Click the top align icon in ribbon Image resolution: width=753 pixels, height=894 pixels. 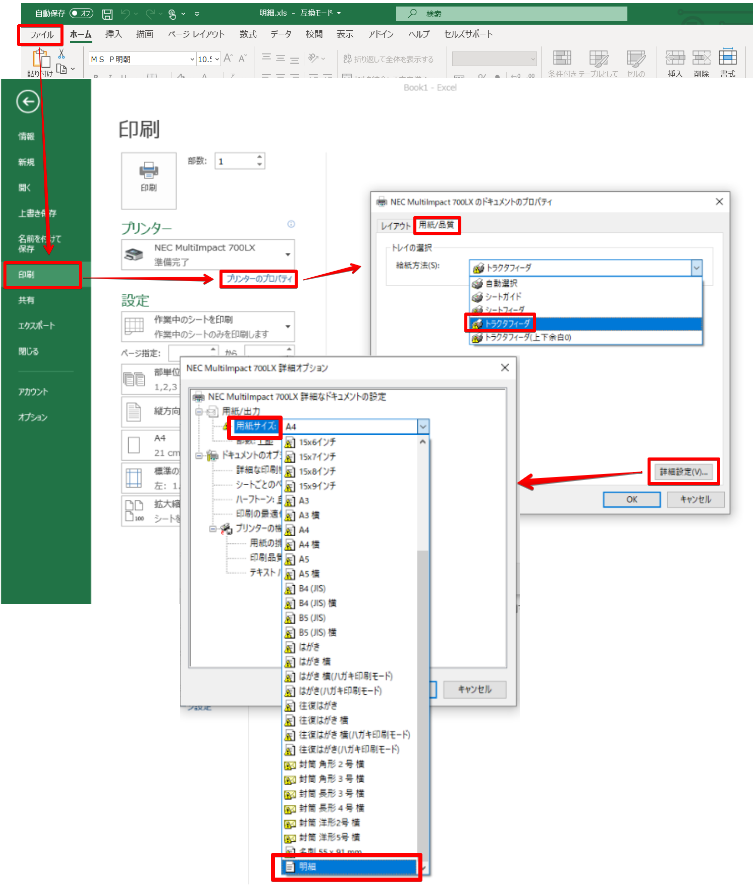[x=266, y=58]
